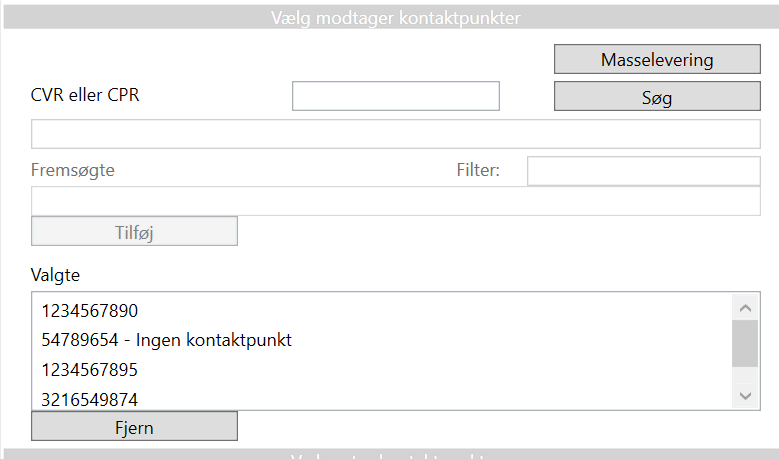The width and height of the screenshot is (779, 459).
Task: Select entry 1234567890 in Valgte list
Action: coord(90,311)
